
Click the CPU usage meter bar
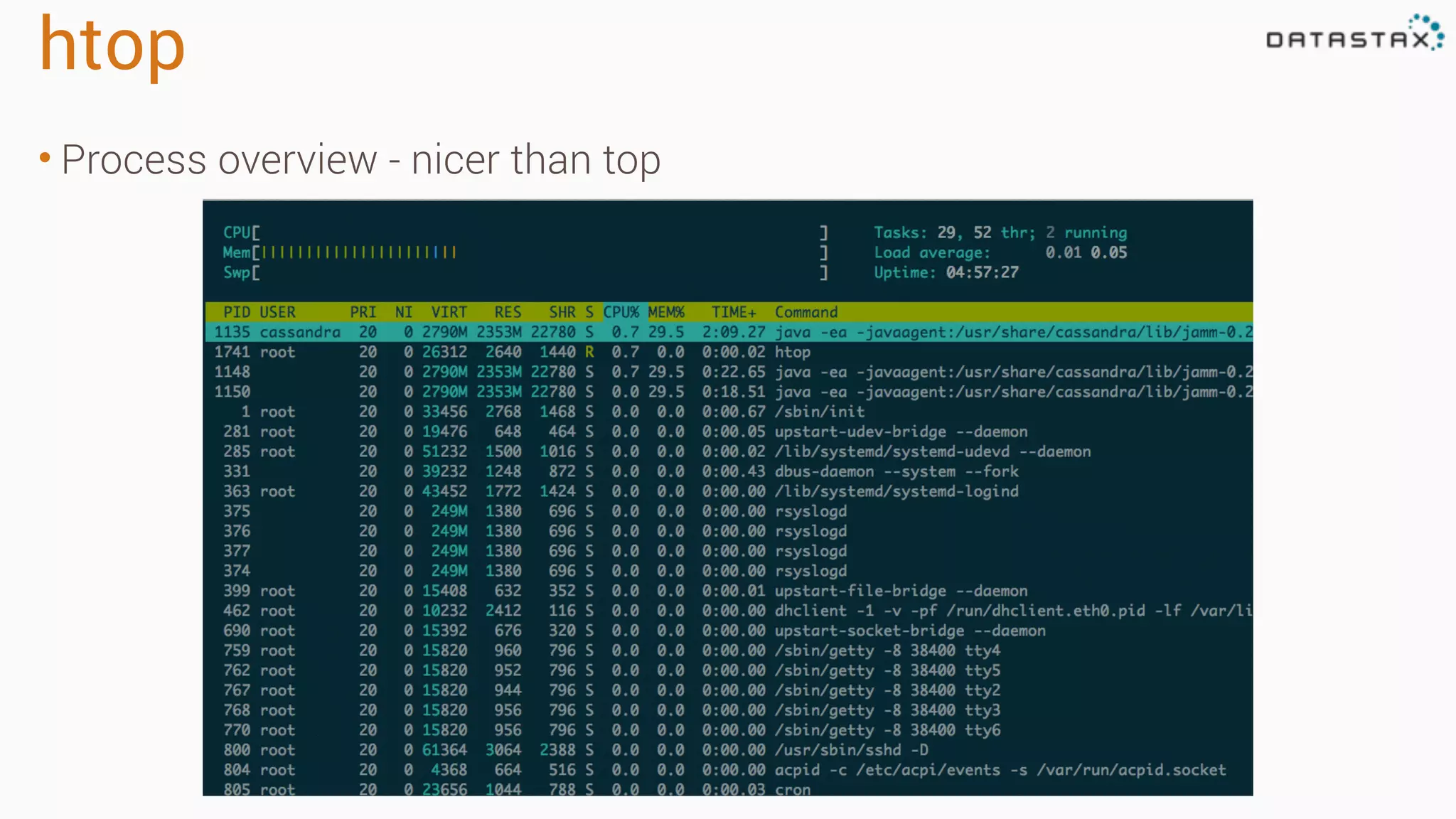[x=525, y=232]
